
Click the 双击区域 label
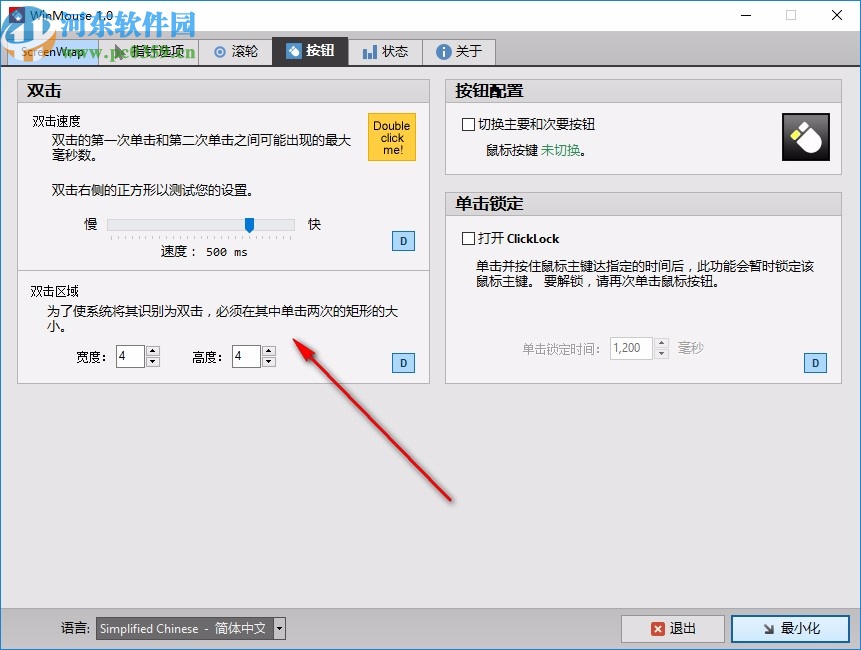coord(54,292)
